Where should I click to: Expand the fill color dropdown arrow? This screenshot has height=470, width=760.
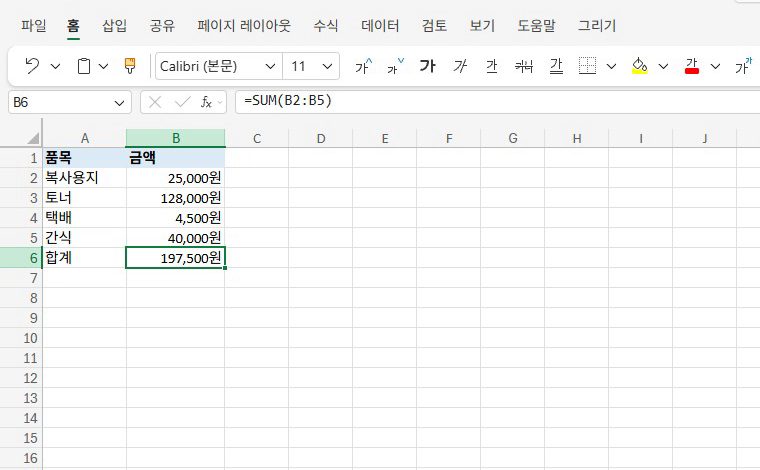[x=663, y=66]
